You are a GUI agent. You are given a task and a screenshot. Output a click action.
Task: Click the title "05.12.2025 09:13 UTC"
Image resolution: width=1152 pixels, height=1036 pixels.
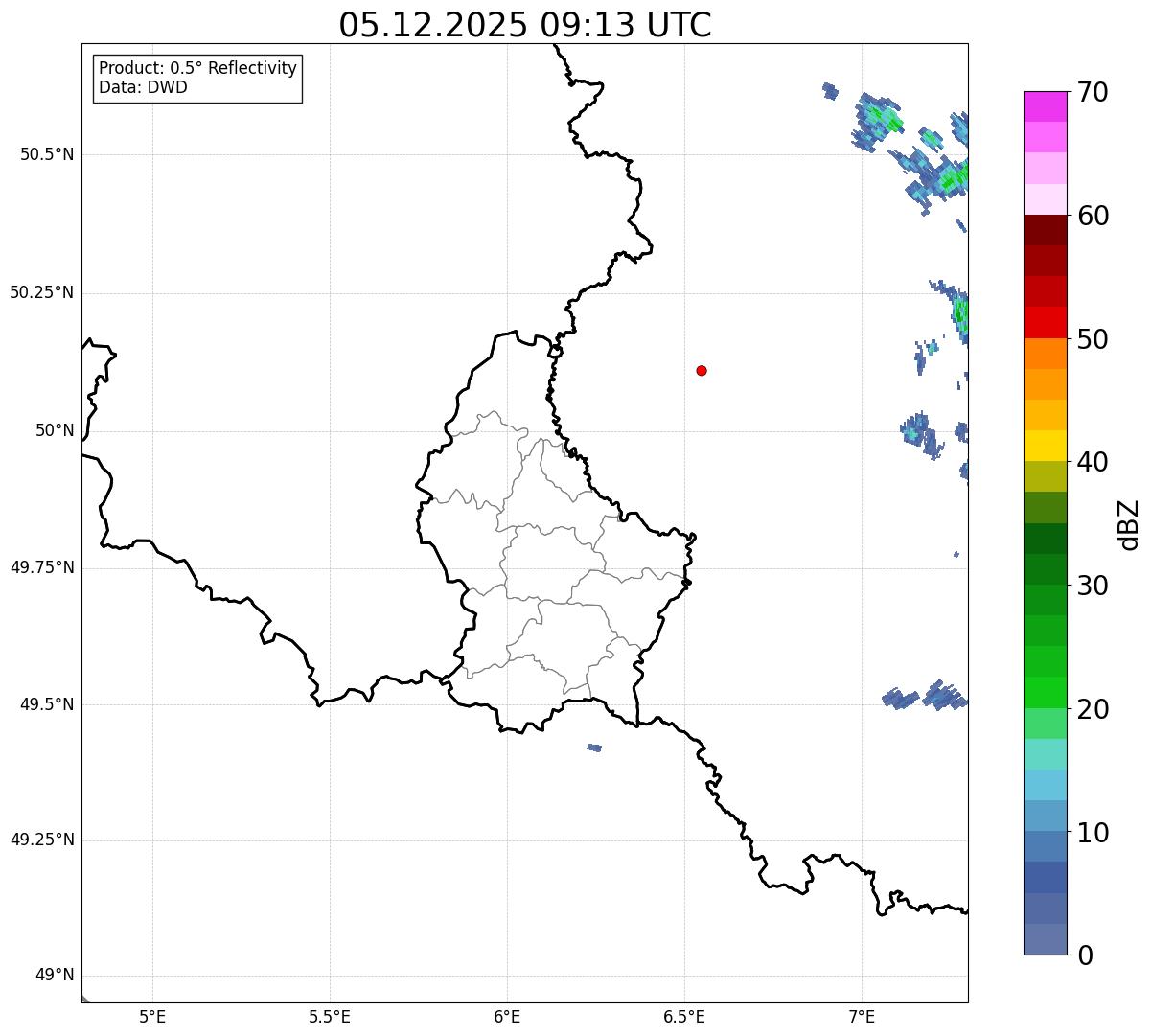[525, 25]
